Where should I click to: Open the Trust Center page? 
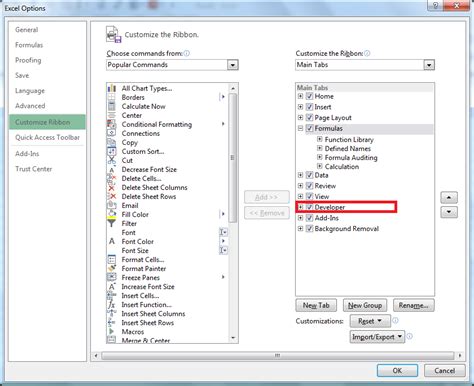click(34, 169)
